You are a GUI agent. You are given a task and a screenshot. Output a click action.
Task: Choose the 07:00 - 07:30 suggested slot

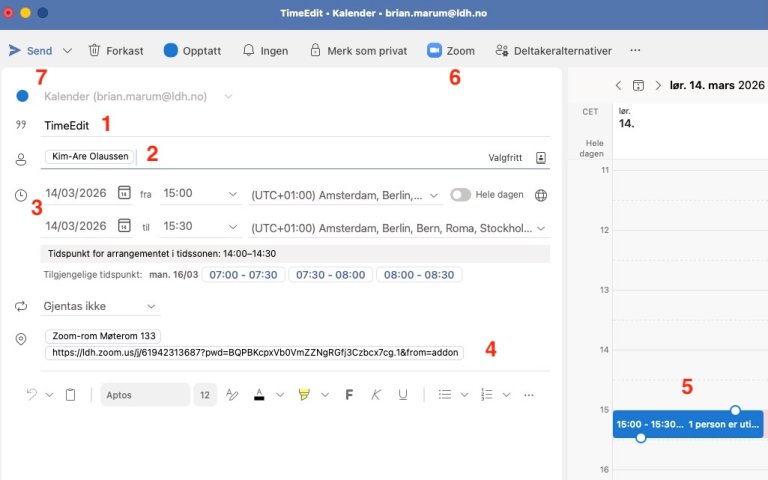[x=243, y=275]
